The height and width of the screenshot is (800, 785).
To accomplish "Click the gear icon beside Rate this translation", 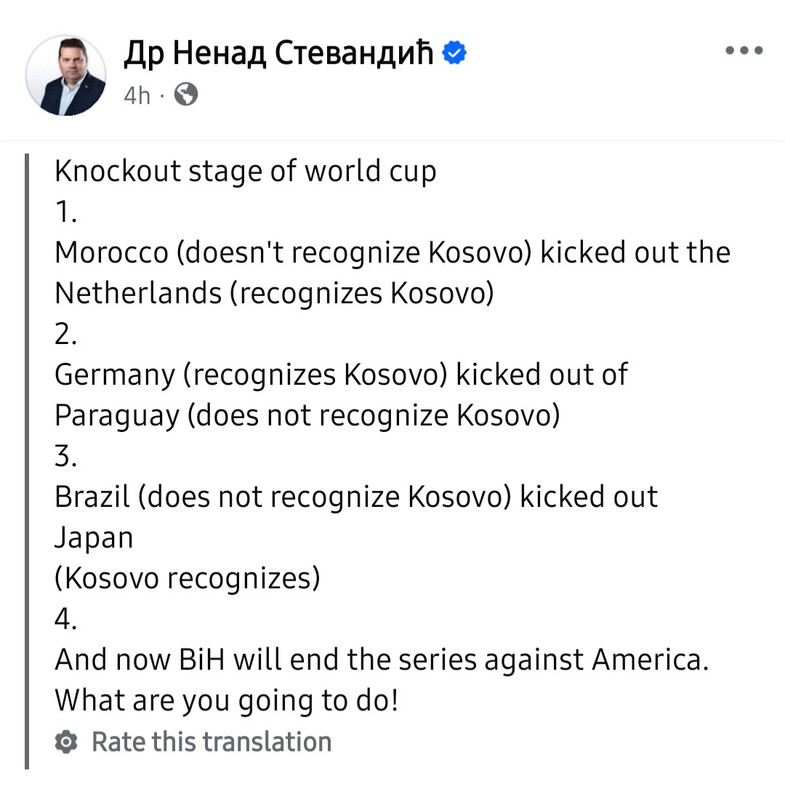I will (66, 741).
